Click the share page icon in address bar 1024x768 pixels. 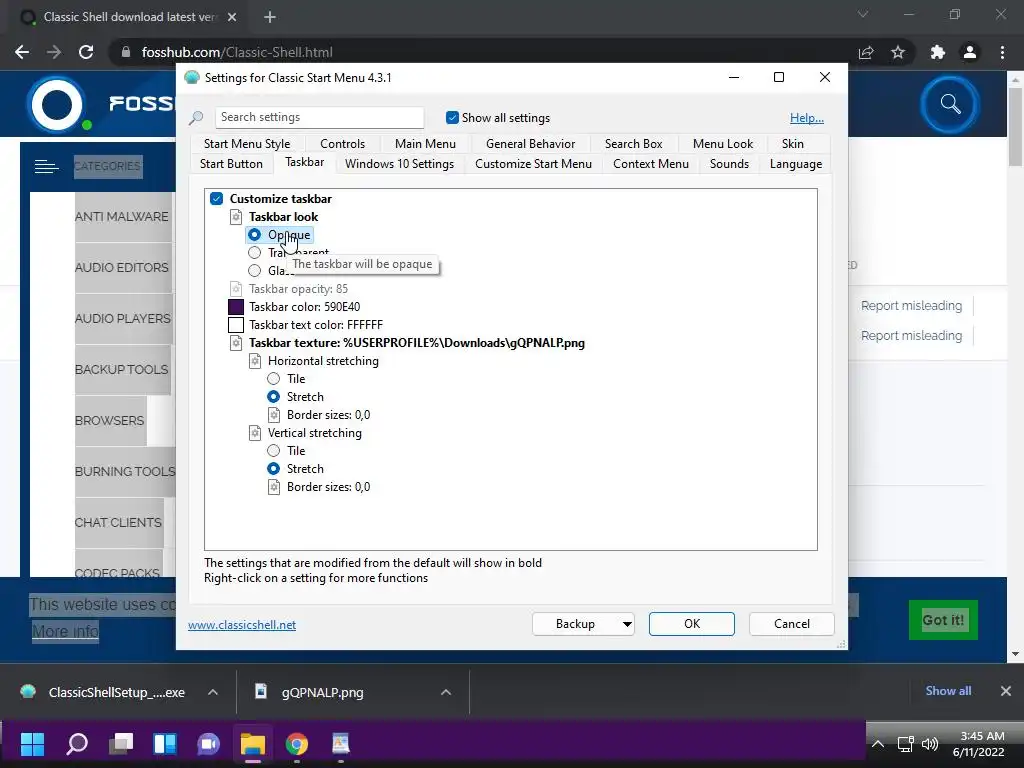pos(866,52)
